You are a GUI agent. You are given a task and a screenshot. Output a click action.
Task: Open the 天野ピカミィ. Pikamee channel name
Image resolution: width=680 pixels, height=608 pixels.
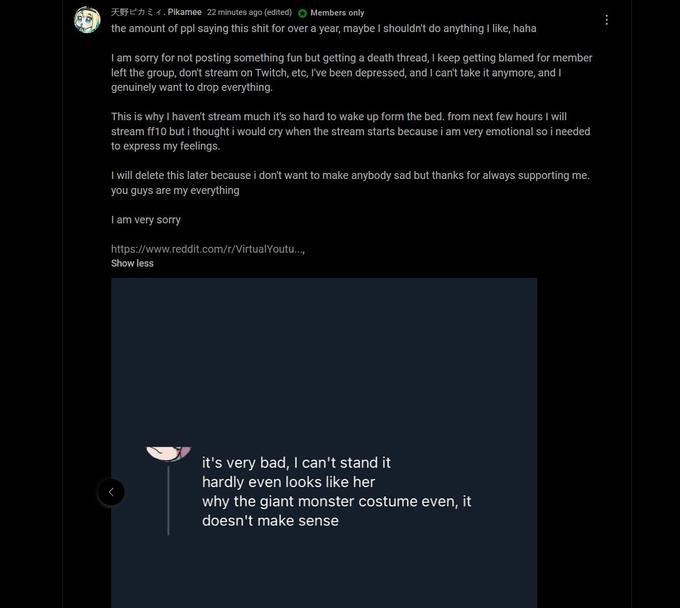point(156,12)
